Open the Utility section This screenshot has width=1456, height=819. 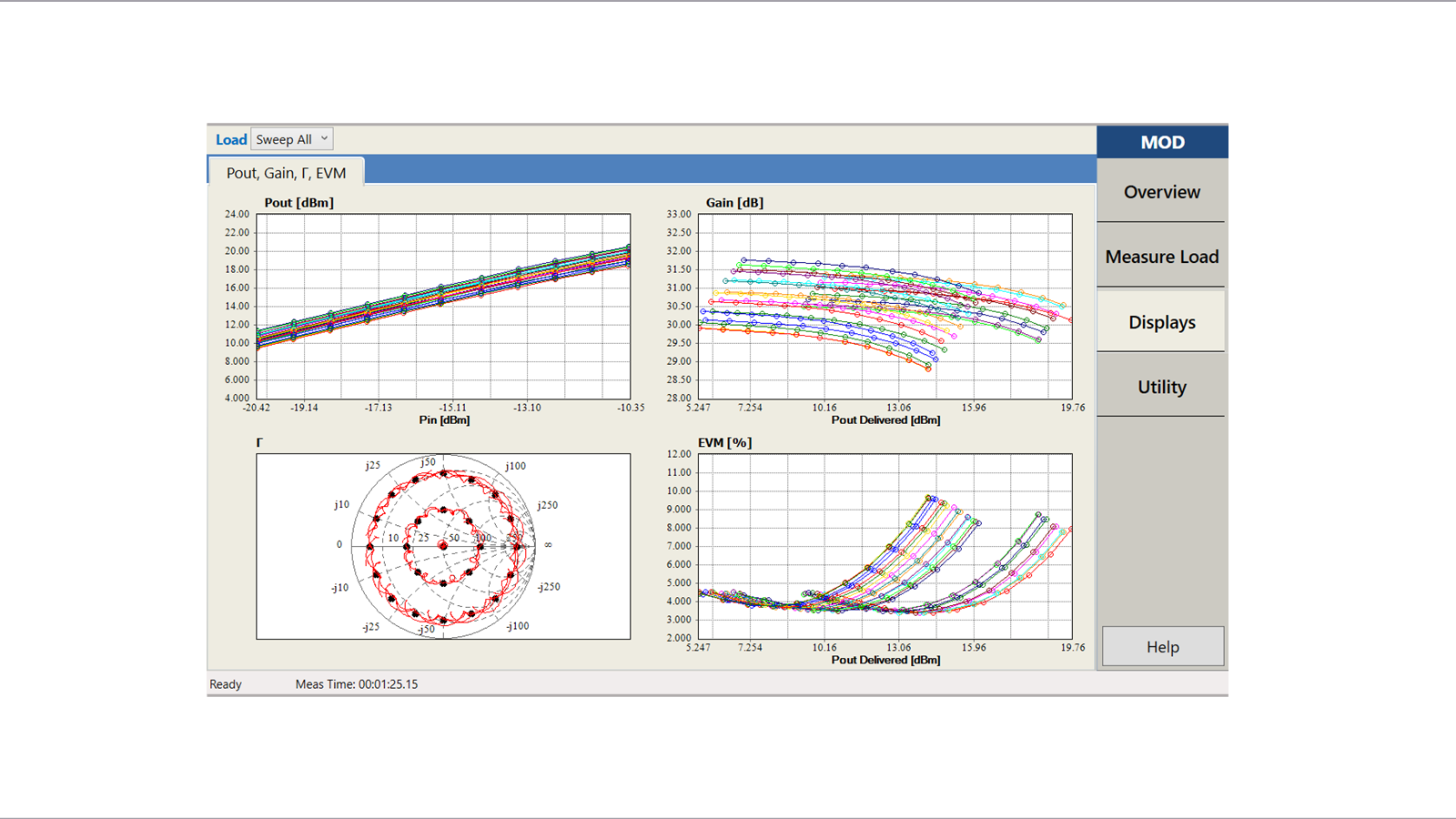coord(1161,386)
